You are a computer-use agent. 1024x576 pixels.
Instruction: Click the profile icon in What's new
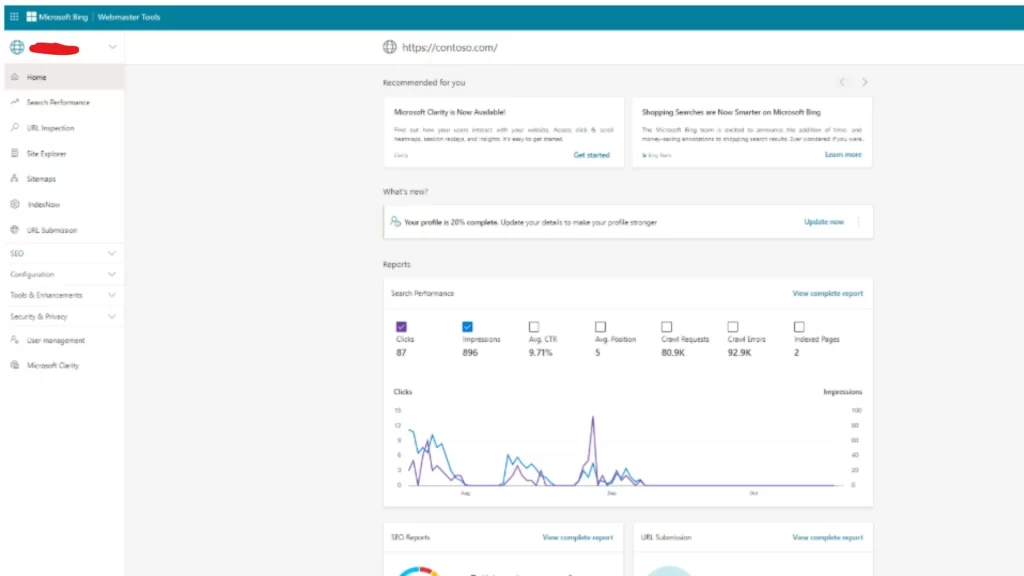click(x=395, y=221)
